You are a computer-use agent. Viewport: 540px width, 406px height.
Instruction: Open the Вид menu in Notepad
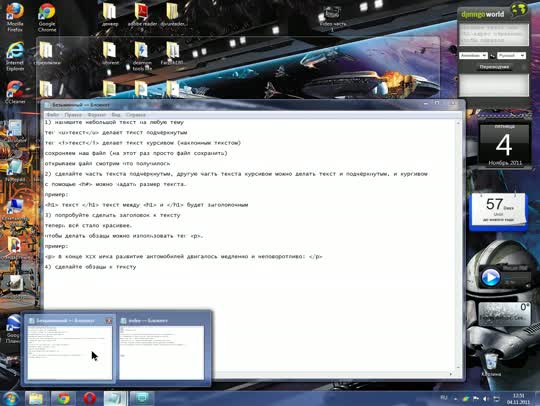(116, 115)
